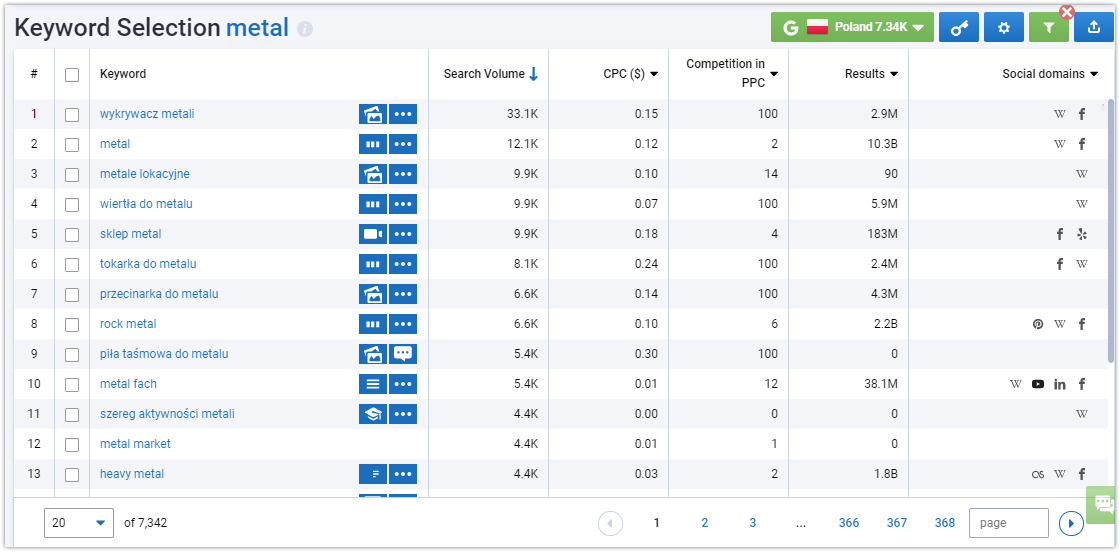
Task: Select the checkbox for metal keyword
Action: point(72,144)
